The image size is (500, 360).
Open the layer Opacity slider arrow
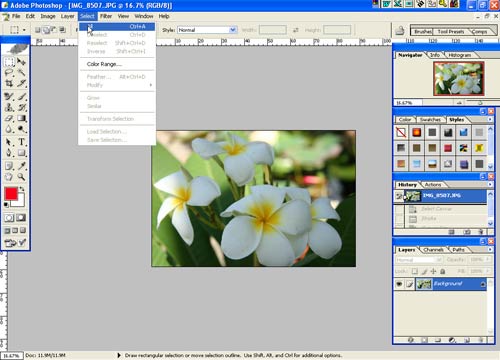point(488,259)
